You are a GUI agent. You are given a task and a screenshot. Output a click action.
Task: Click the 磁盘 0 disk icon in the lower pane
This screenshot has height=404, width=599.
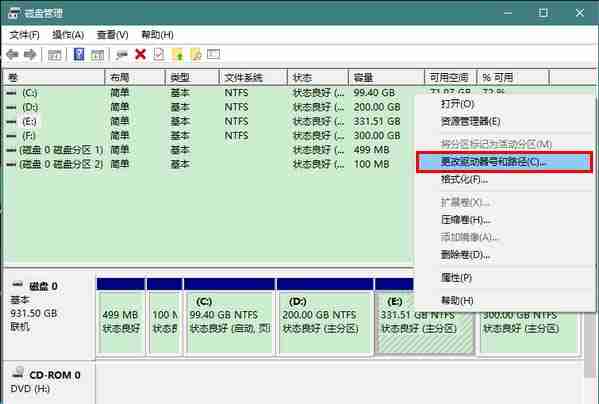click(18, 284)
